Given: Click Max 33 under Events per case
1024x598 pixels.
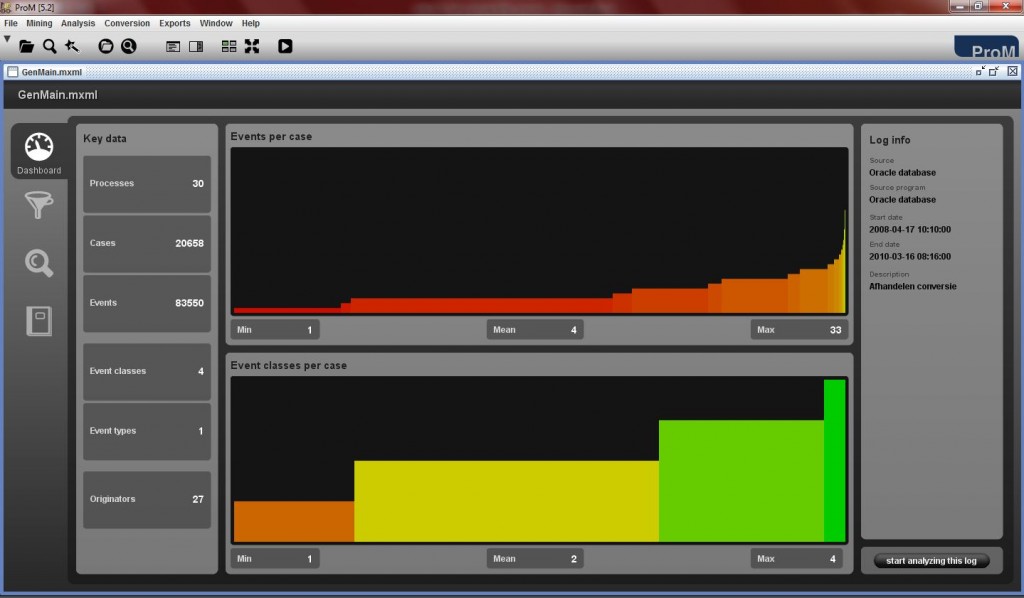Looking at the screenshot, I should coord(799,330).
